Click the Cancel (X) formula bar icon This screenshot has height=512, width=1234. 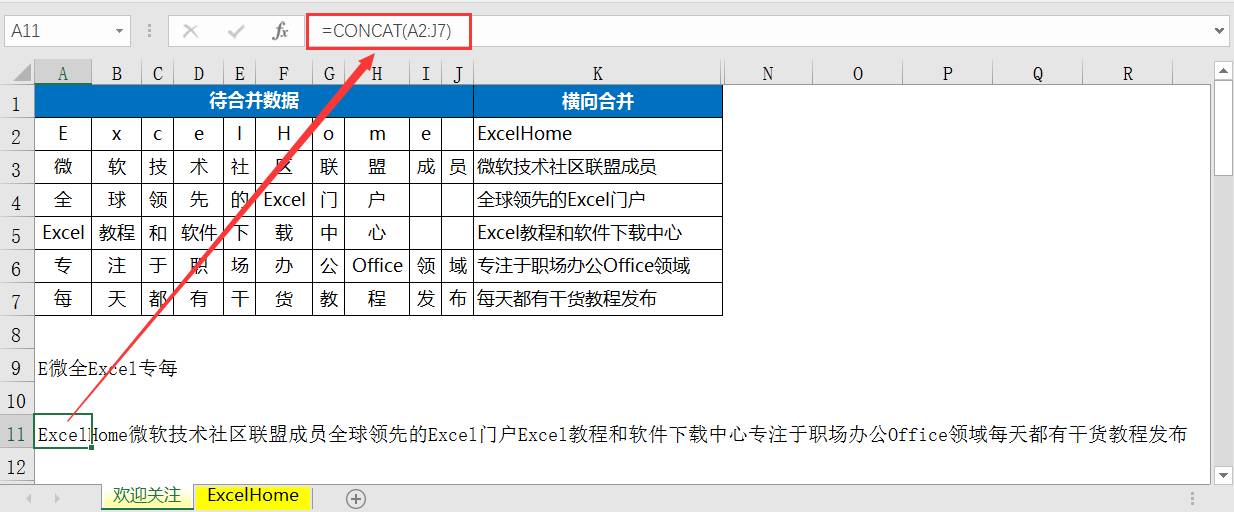pyautogui.click(x=190, y=31)
